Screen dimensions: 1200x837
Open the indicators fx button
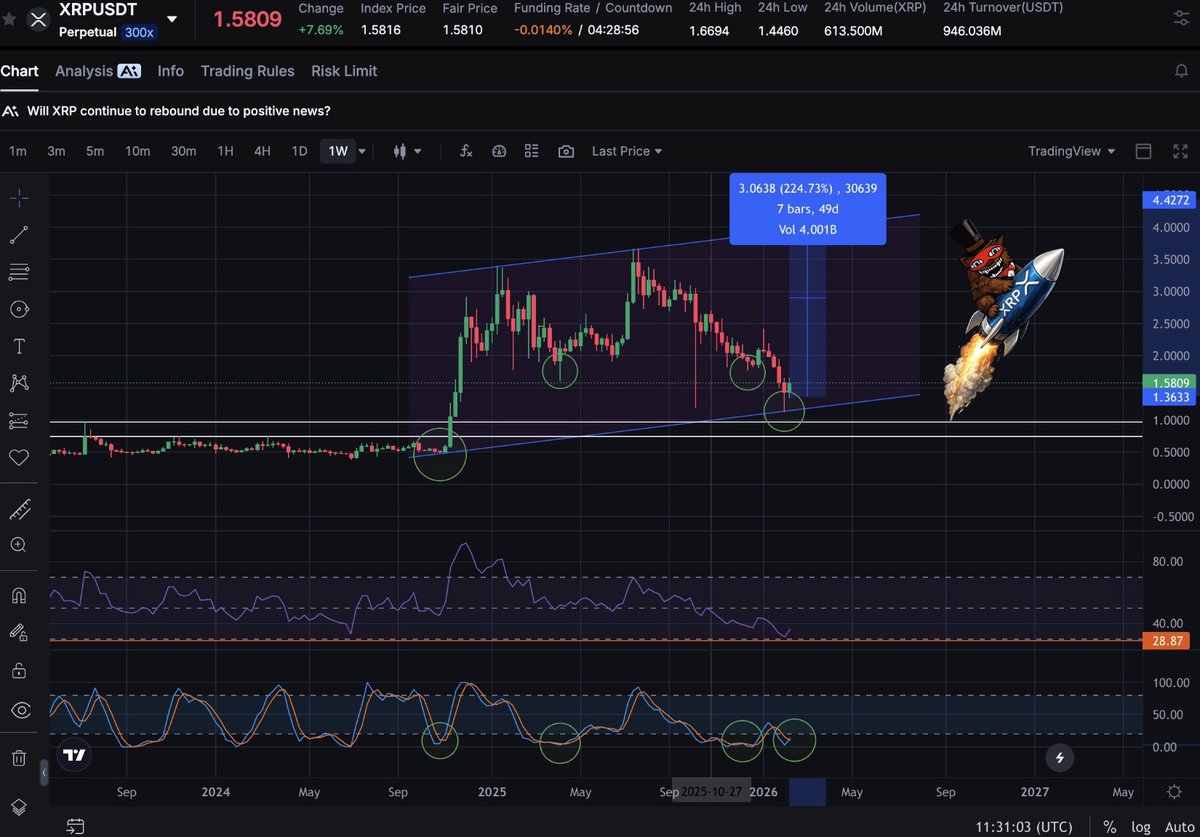[x=466, y=151]
